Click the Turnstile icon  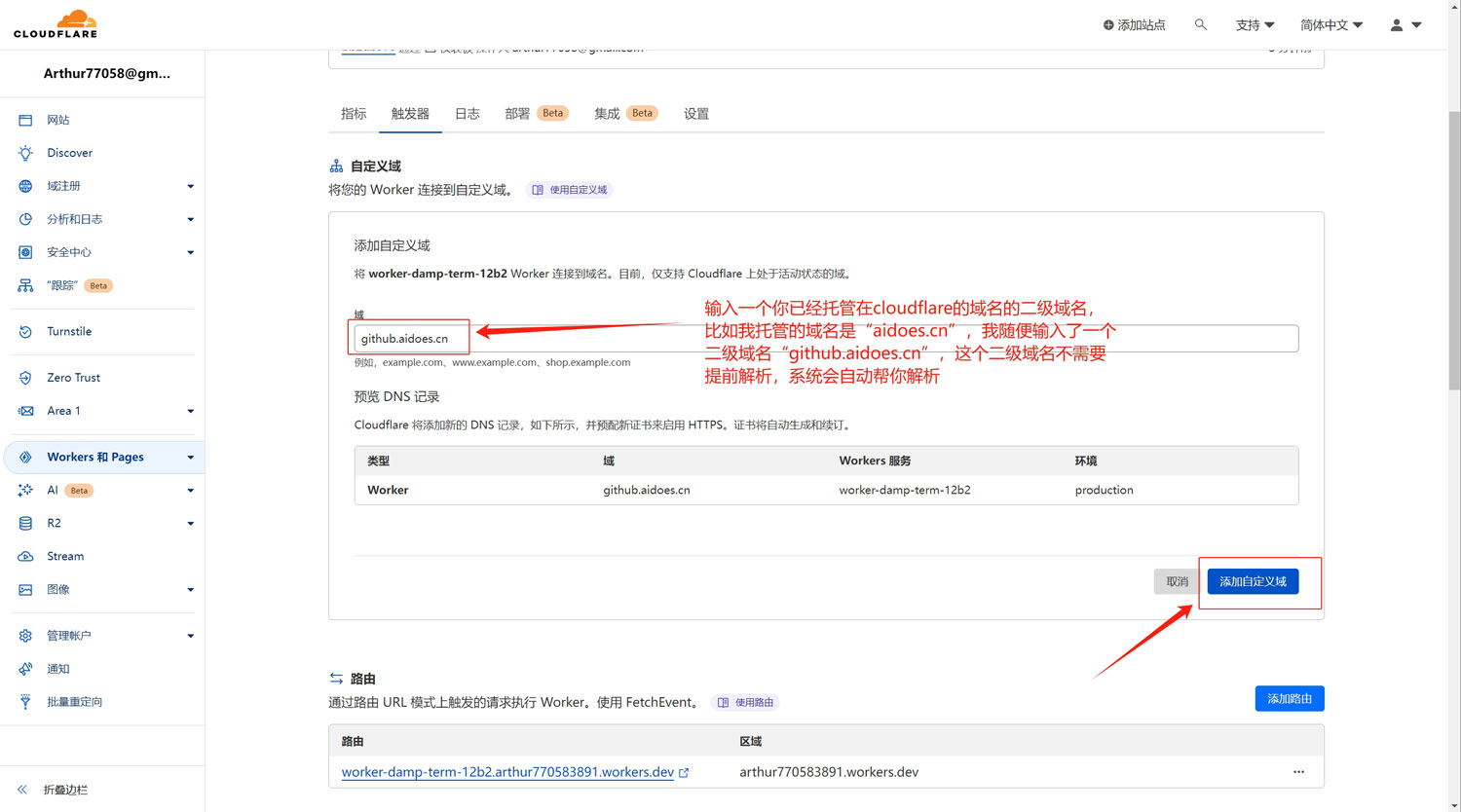click(25, 331)
